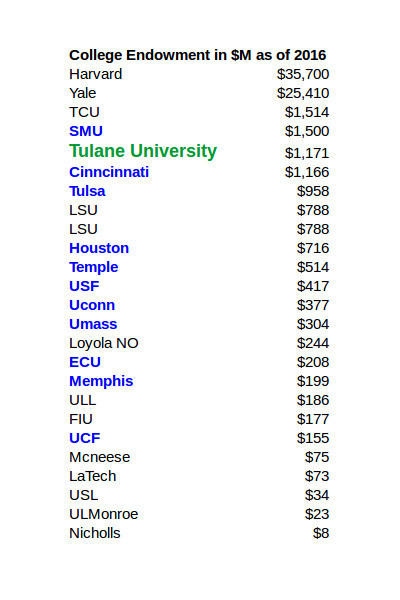The image size is (400, 600).
Task: Select the USF row name
Action: click(x=84, y=286)
